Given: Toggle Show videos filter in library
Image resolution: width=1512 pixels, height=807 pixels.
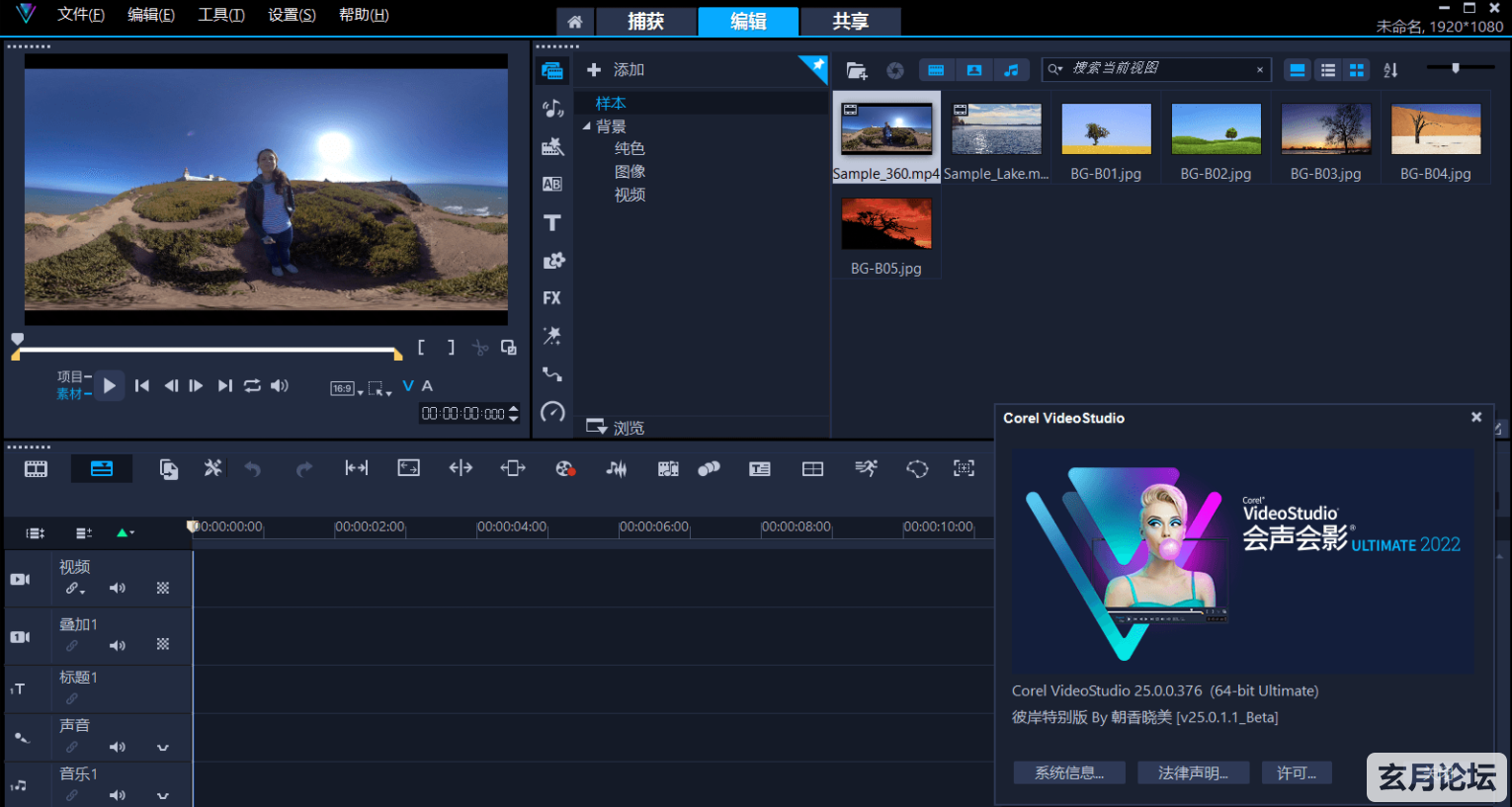Looking at the screenshot, I should (x=936, y=70).
